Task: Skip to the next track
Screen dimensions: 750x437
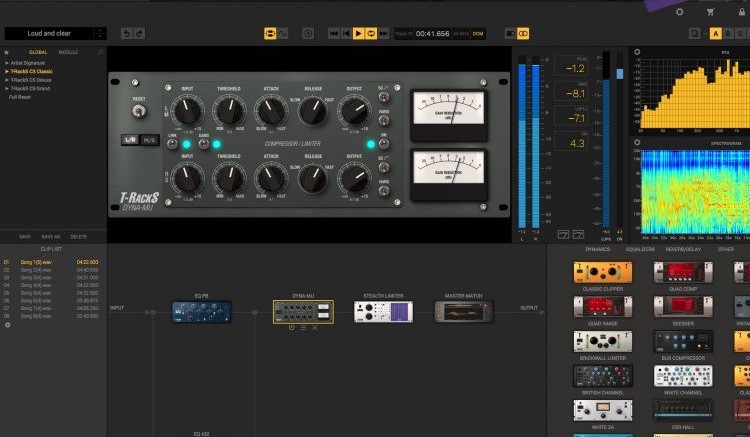Action: (x=383, y=33)
